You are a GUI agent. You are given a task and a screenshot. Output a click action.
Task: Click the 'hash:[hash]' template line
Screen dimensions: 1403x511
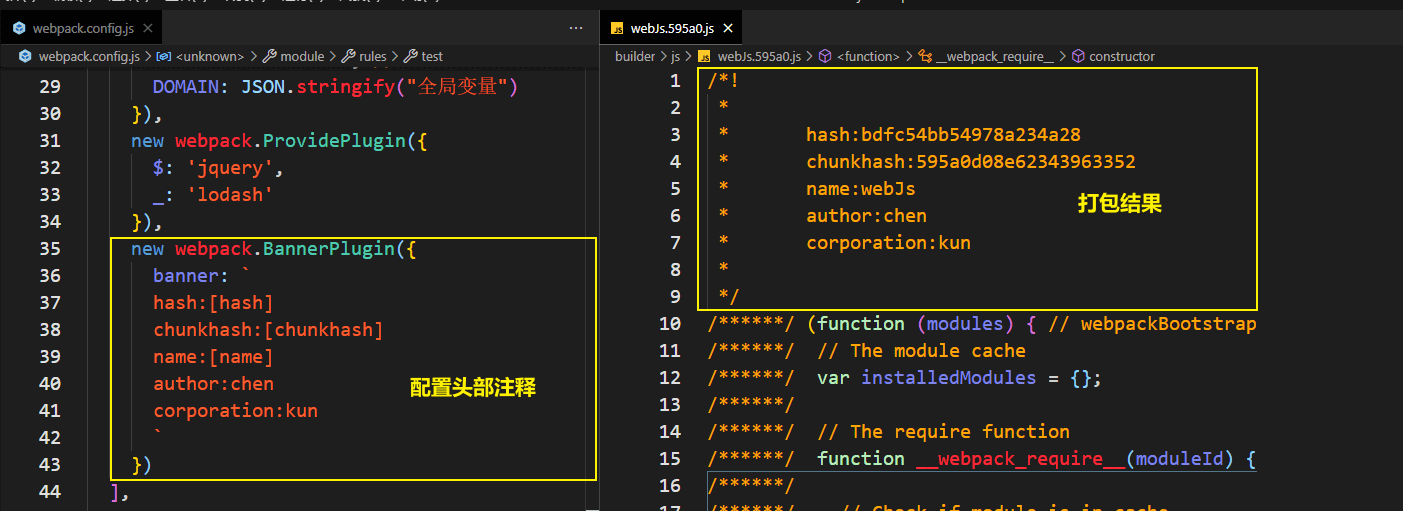click(213, 302)
